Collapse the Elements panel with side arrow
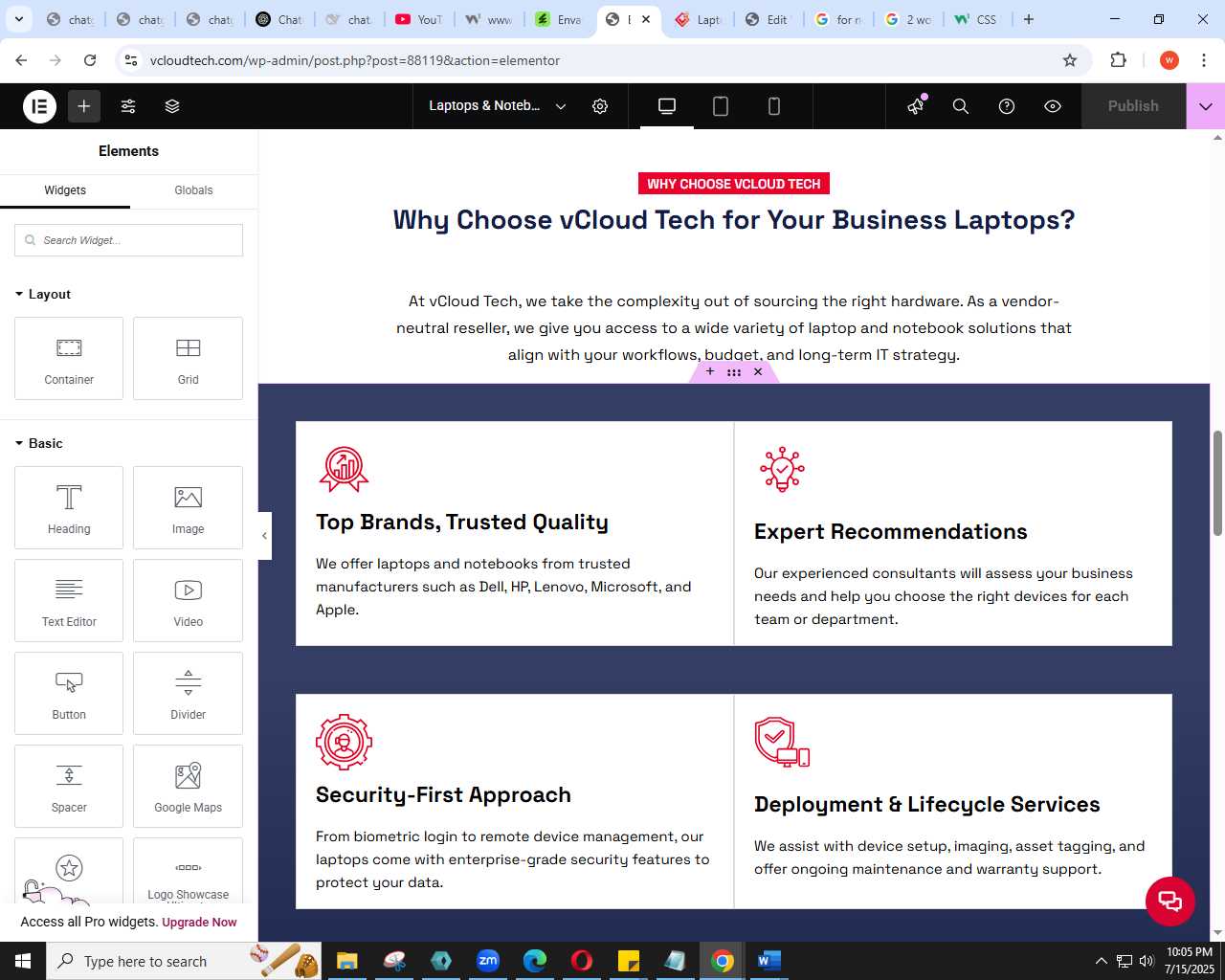 coord(265,536)
